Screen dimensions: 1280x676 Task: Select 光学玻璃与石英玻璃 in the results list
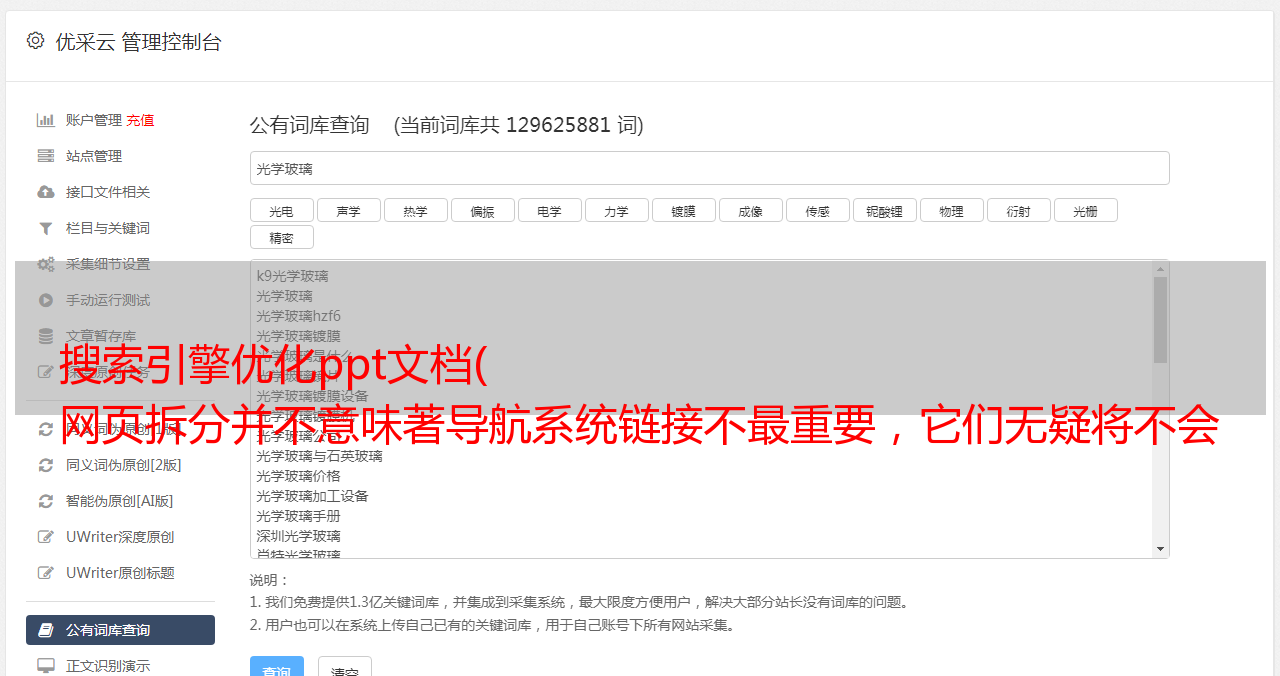[x=319, y=456]
